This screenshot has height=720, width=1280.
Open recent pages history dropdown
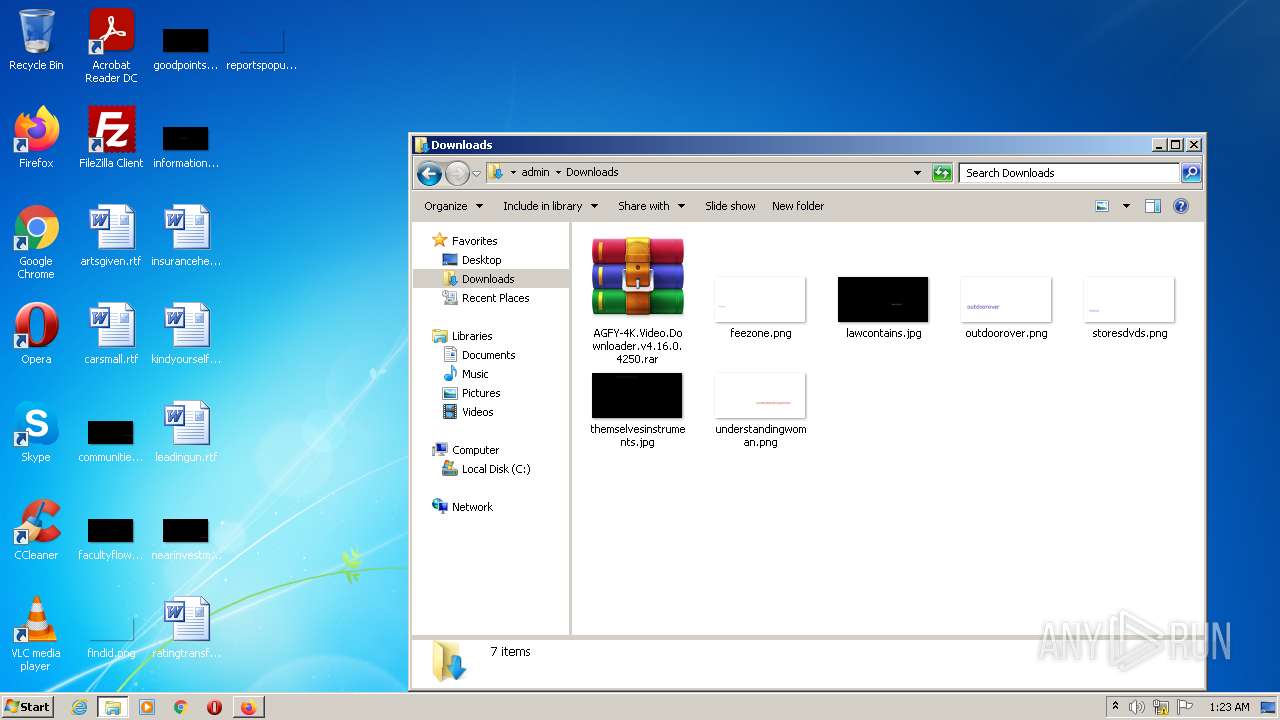click(x=476, y=173)
